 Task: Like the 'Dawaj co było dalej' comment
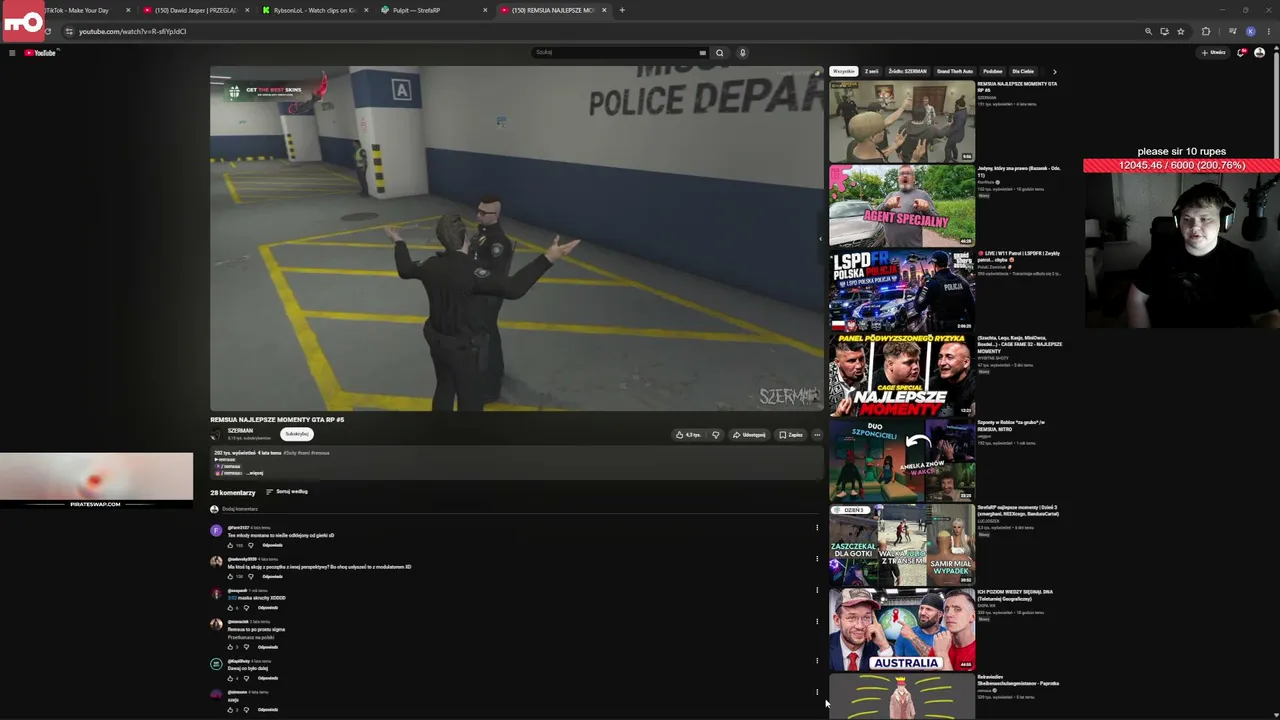point(230,678)
